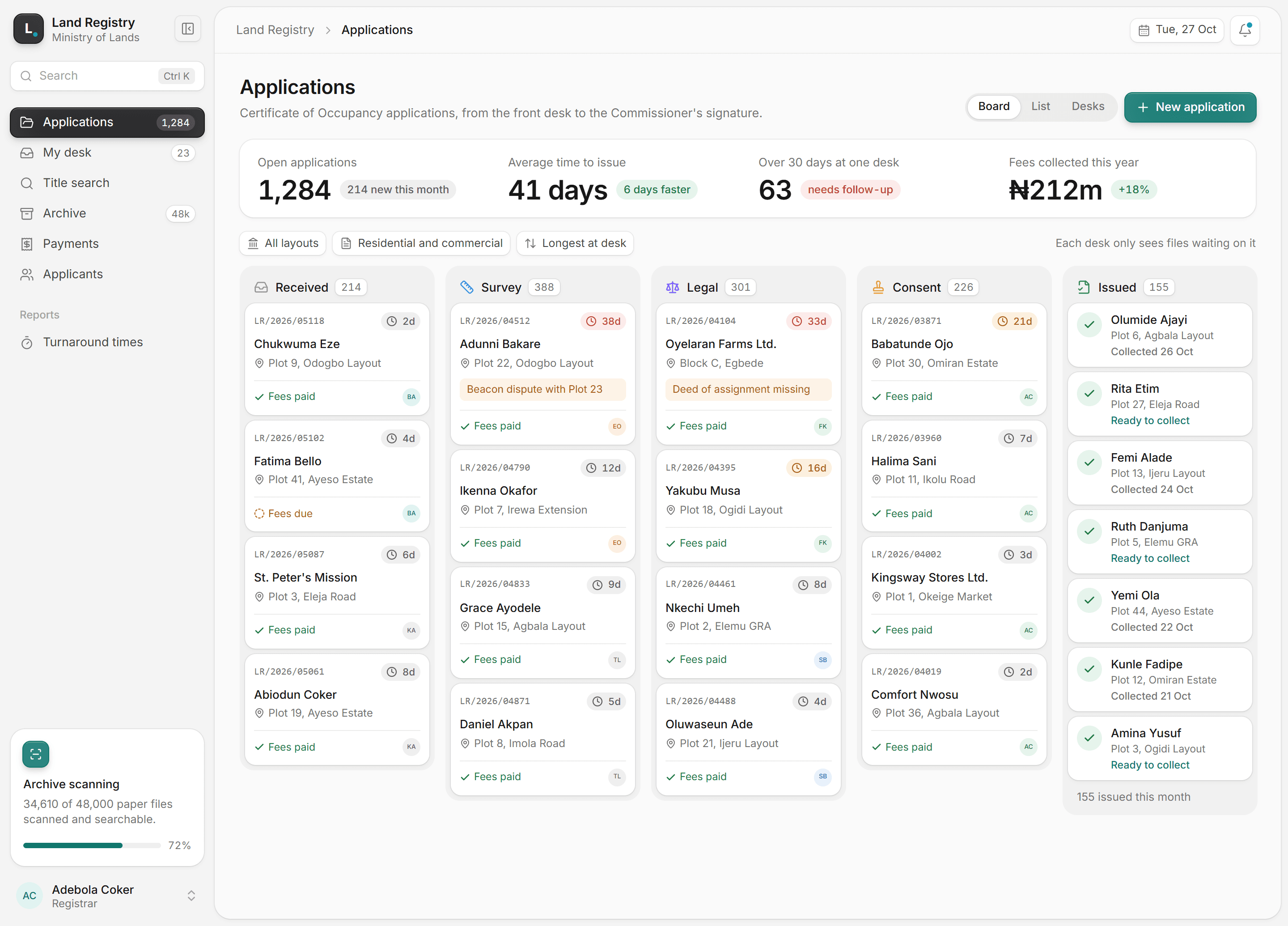
Task: Open Applications in the sidebar
Action: pos(107,122)
